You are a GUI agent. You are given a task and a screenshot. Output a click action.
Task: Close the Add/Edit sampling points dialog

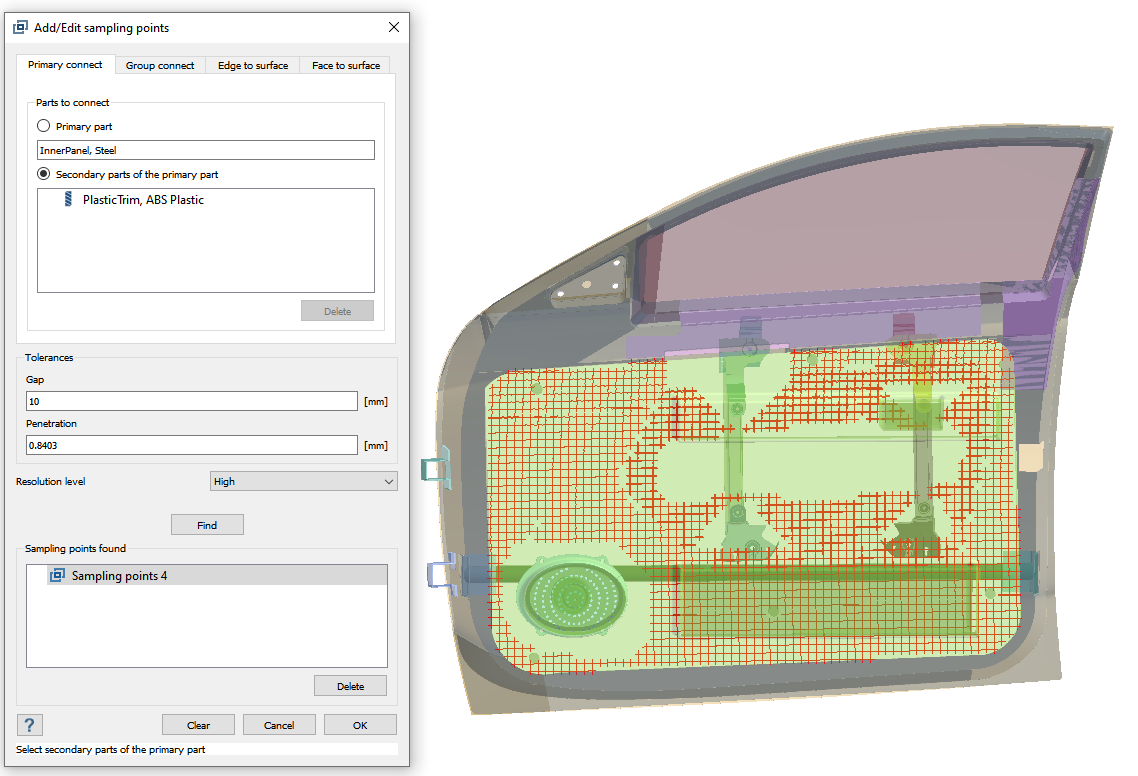[394, 28]
